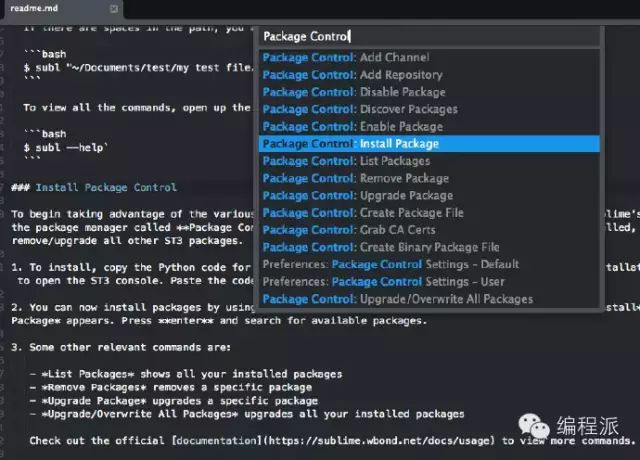The width and height of the screenshot is (640, 460).
Task: Select Package Control: Add Repository
Action: 429,75
